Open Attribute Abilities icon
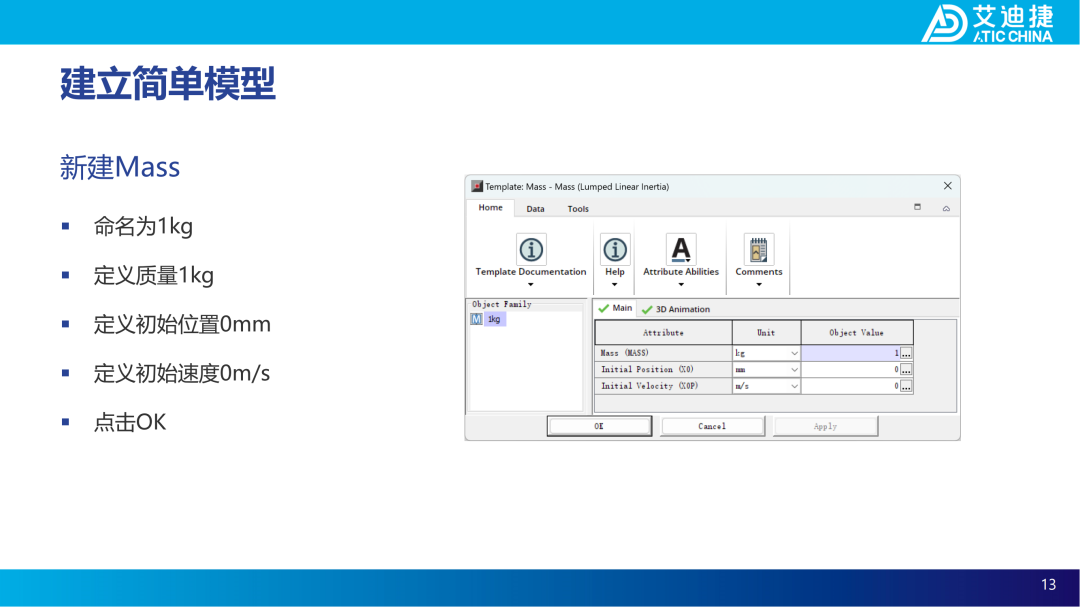The image size is (1080, 607). (x=681, y=249)
